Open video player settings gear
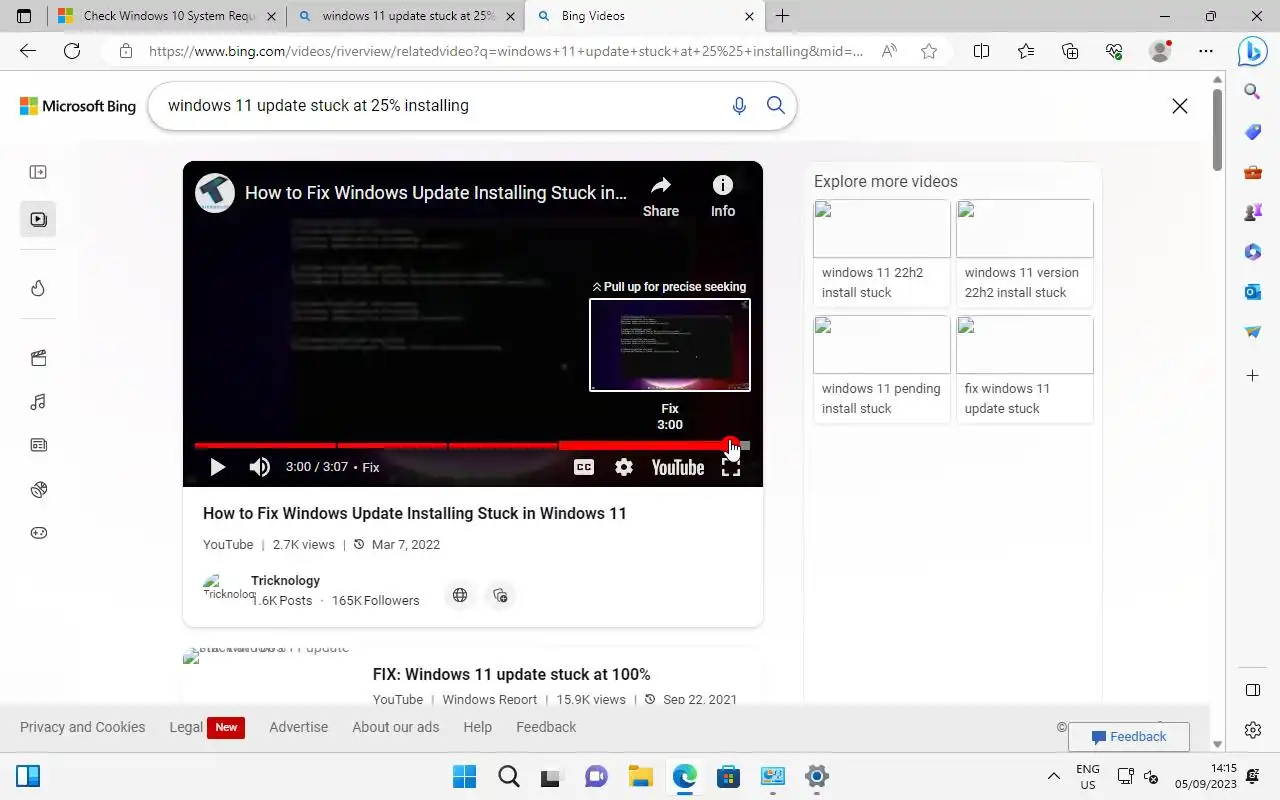The width and height of the screenshot is (1280, 800). coord(624,467)
